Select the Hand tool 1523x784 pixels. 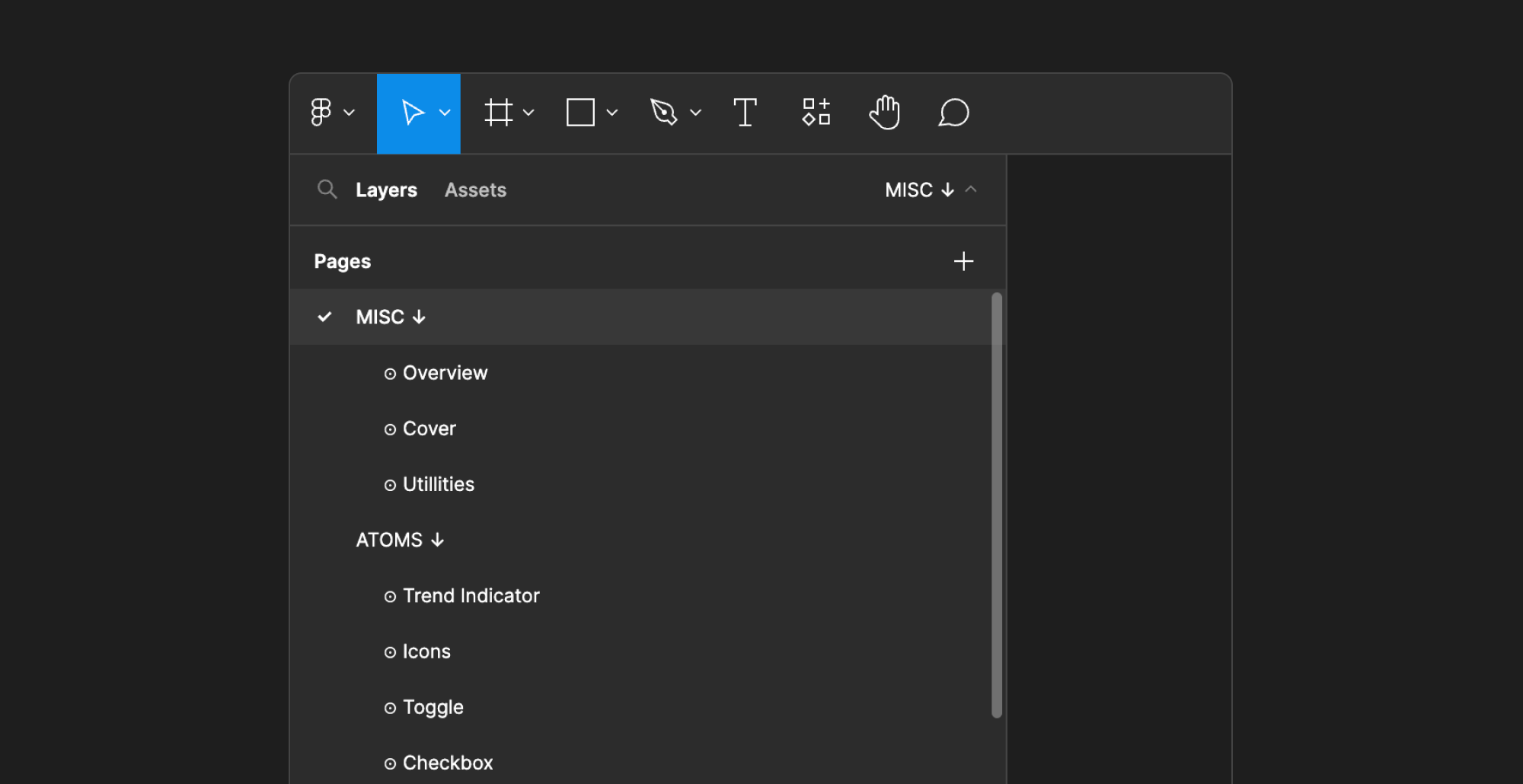click(885, 113)
